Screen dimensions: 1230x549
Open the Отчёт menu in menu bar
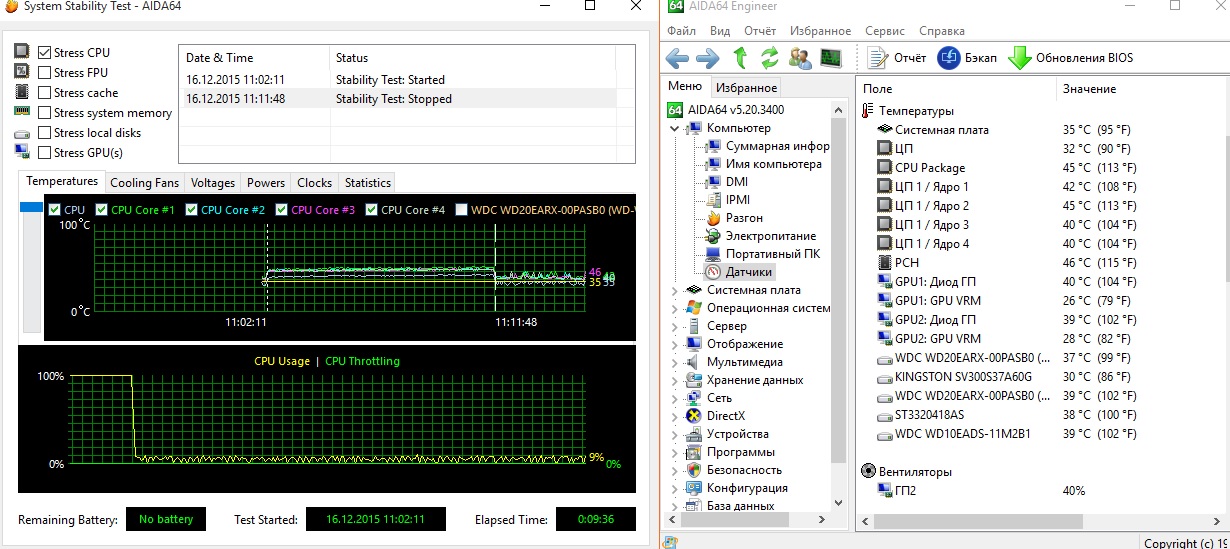coord(760,31)
